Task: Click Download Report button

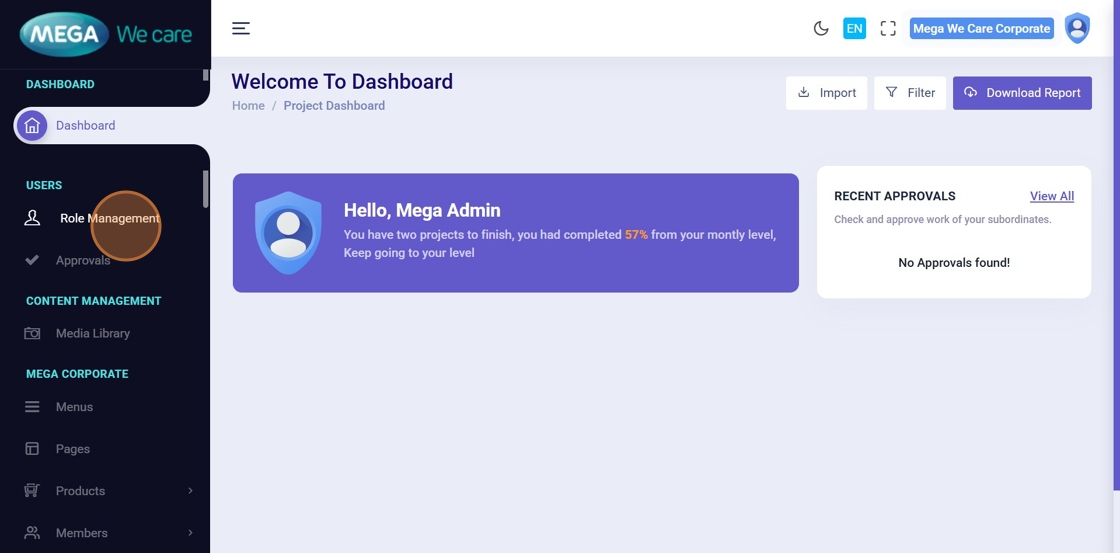Action: click(x=1022, y=93)
